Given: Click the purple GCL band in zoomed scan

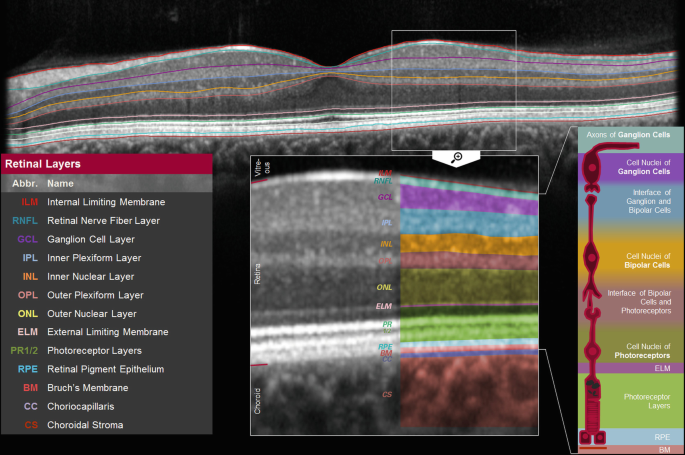Looking at the screenshot, I should pyautogui.click(x=460, y=200).
